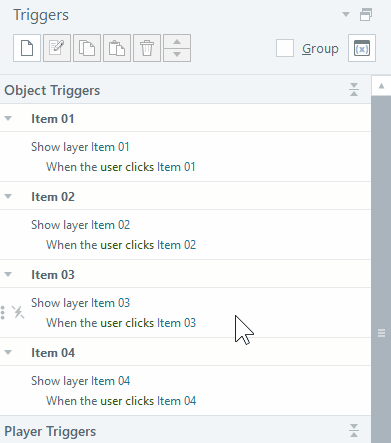Collapse the Item 04 trigger group
391x443 pixels.
tap(8, 352)
